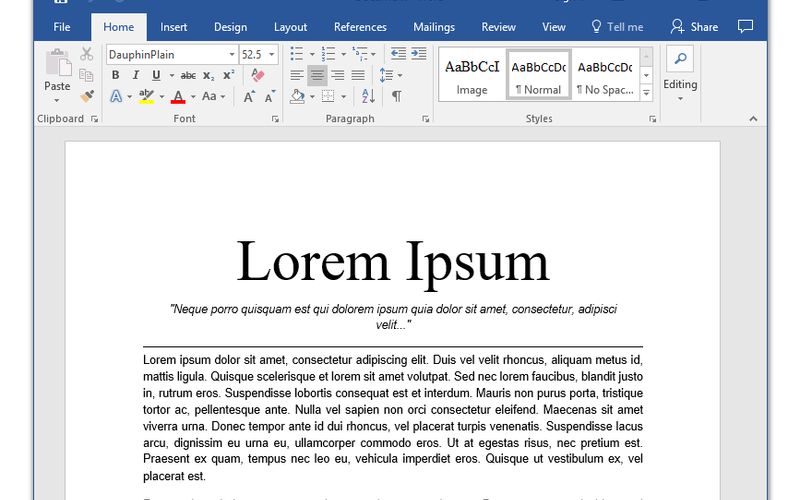The image size is (800, 500).
Task: Switch to the Insert tab
Action: (173, 27)
